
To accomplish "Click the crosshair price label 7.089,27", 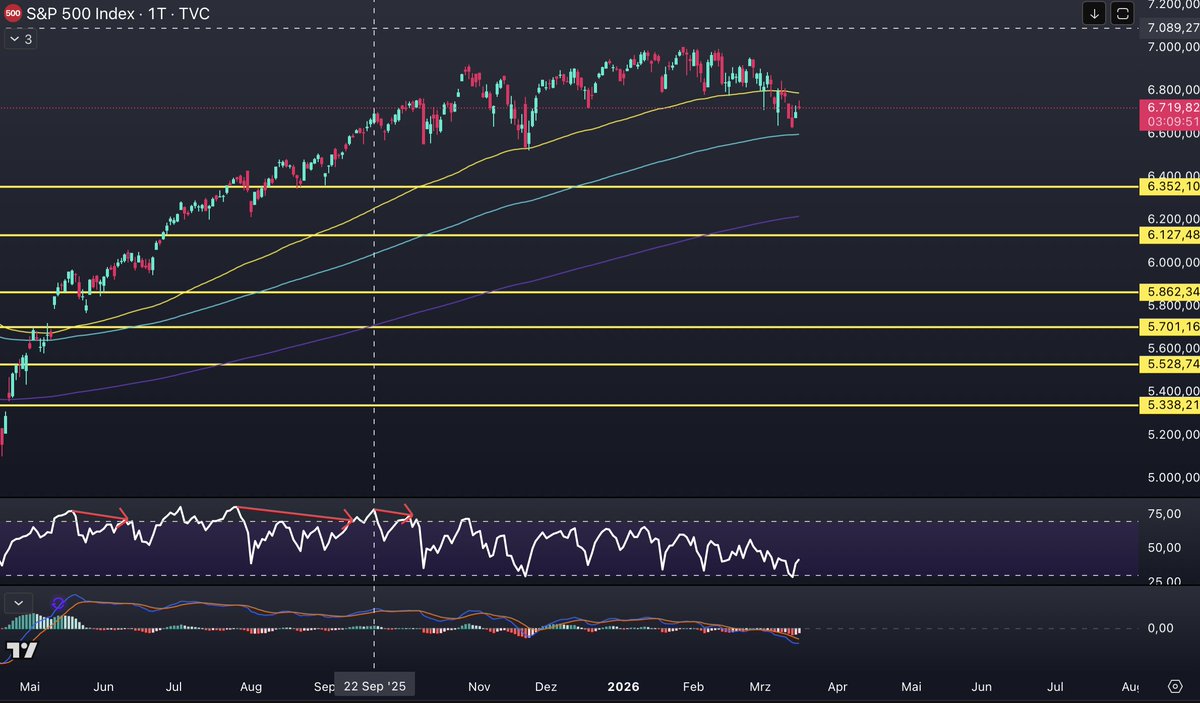I will tap(1172, 28).
